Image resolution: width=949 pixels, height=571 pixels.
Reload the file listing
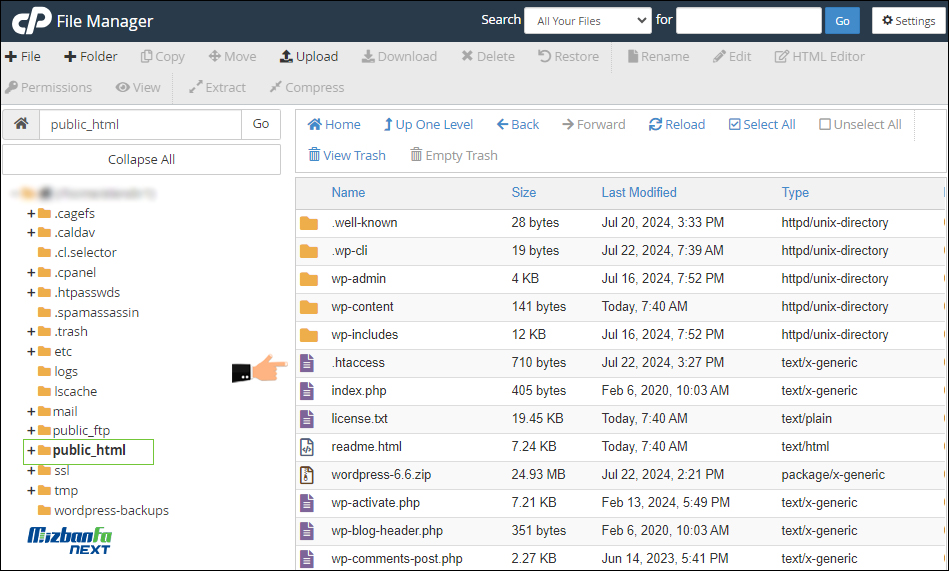point(677,124)
